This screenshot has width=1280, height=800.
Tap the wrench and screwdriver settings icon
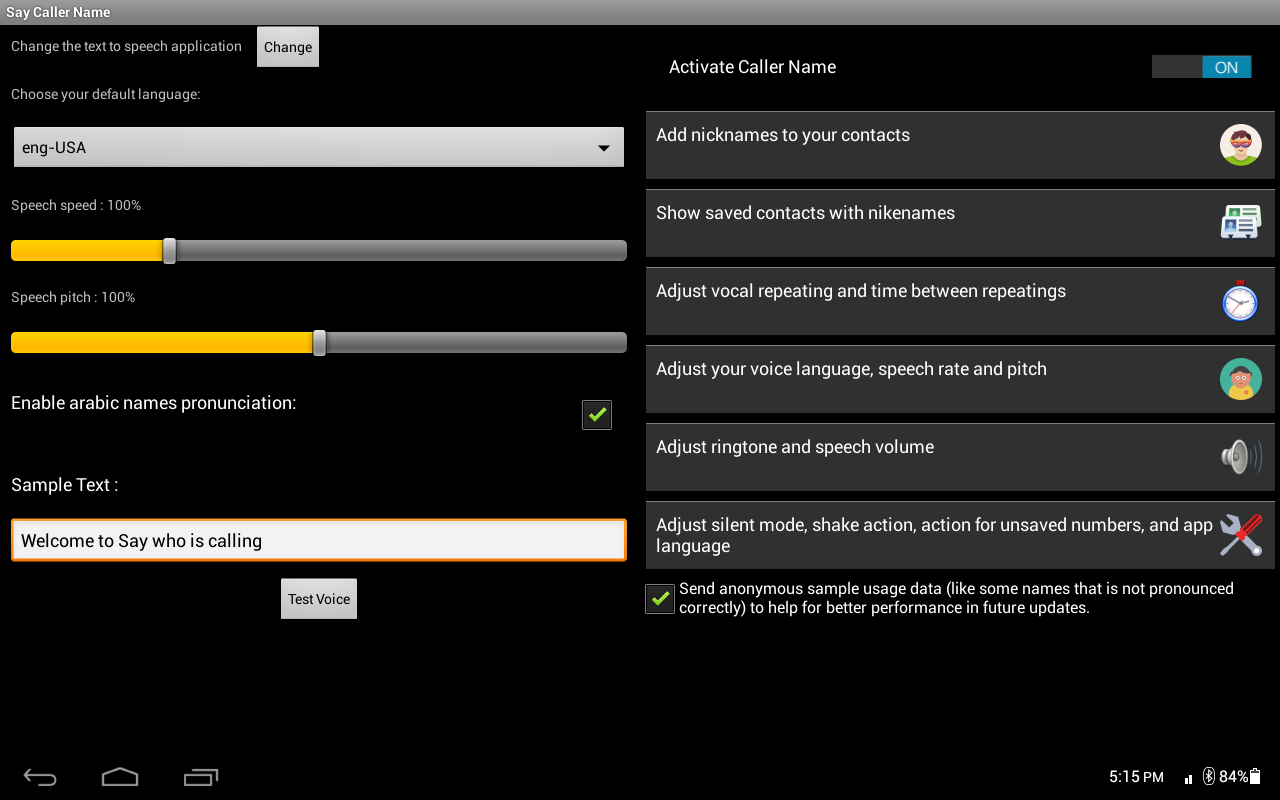[x=1240, y=535]
